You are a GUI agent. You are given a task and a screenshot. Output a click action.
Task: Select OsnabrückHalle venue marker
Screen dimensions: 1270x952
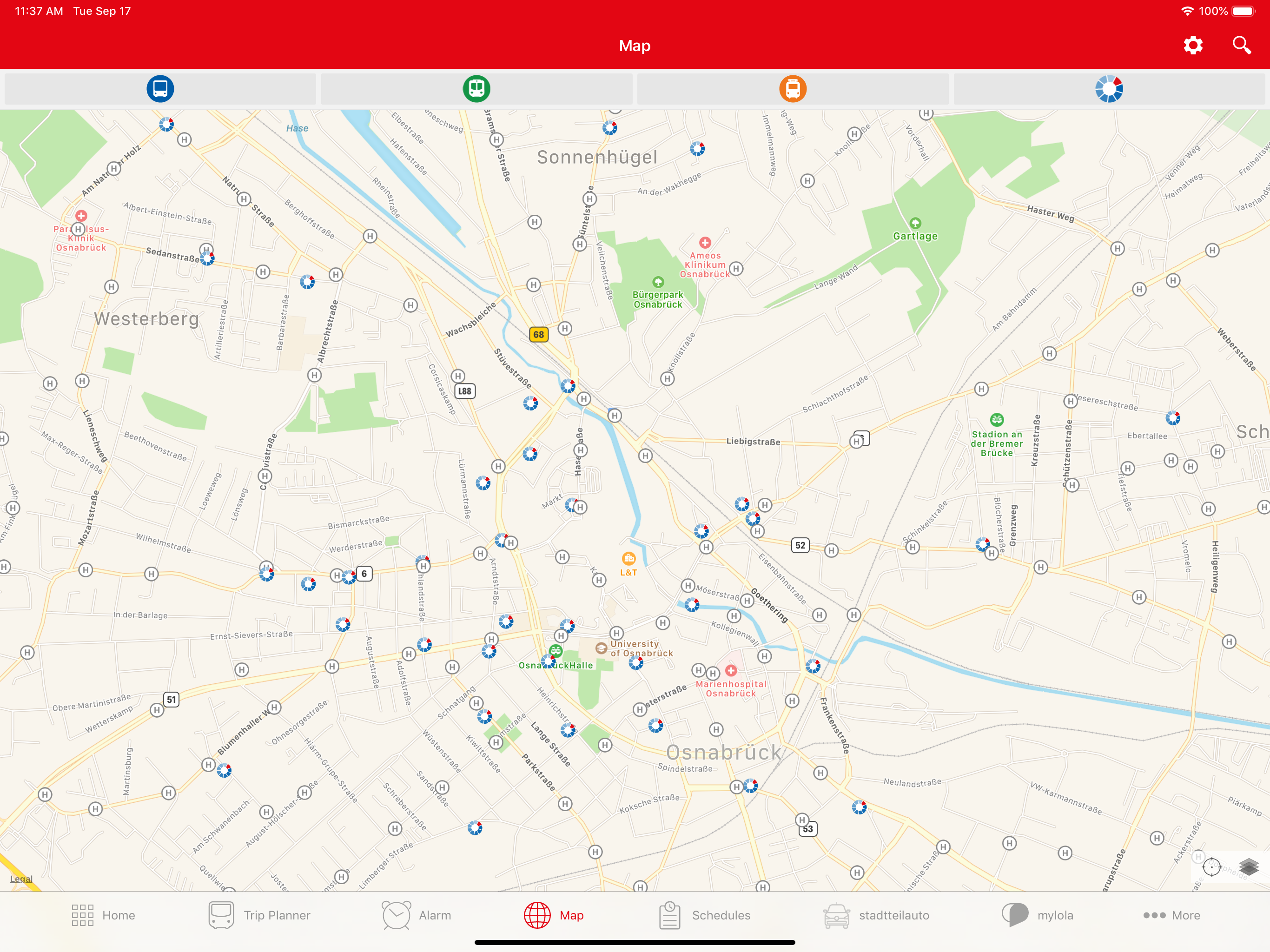[x=555, y=651]
